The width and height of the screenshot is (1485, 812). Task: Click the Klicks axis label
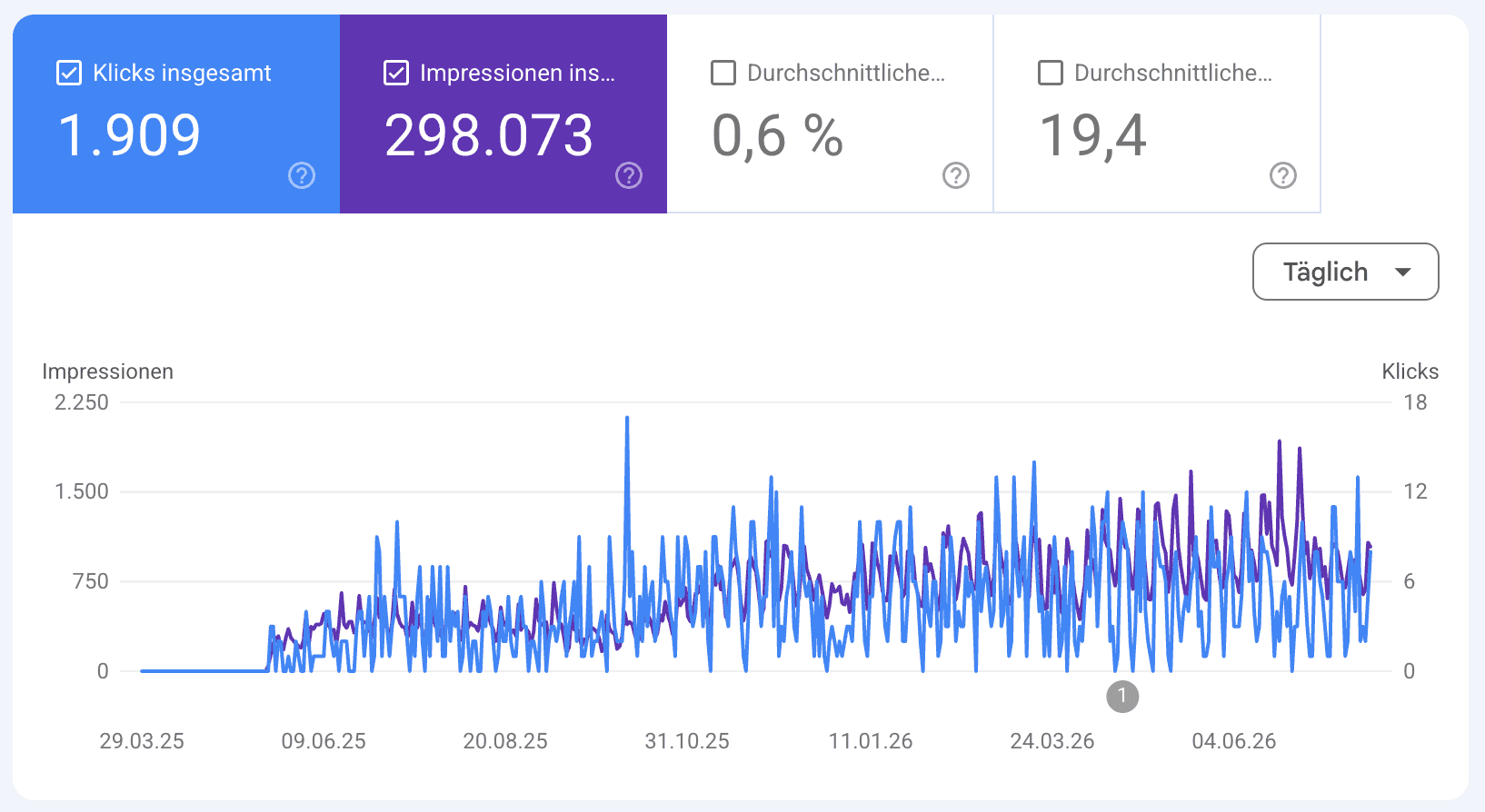(1410, 371)
